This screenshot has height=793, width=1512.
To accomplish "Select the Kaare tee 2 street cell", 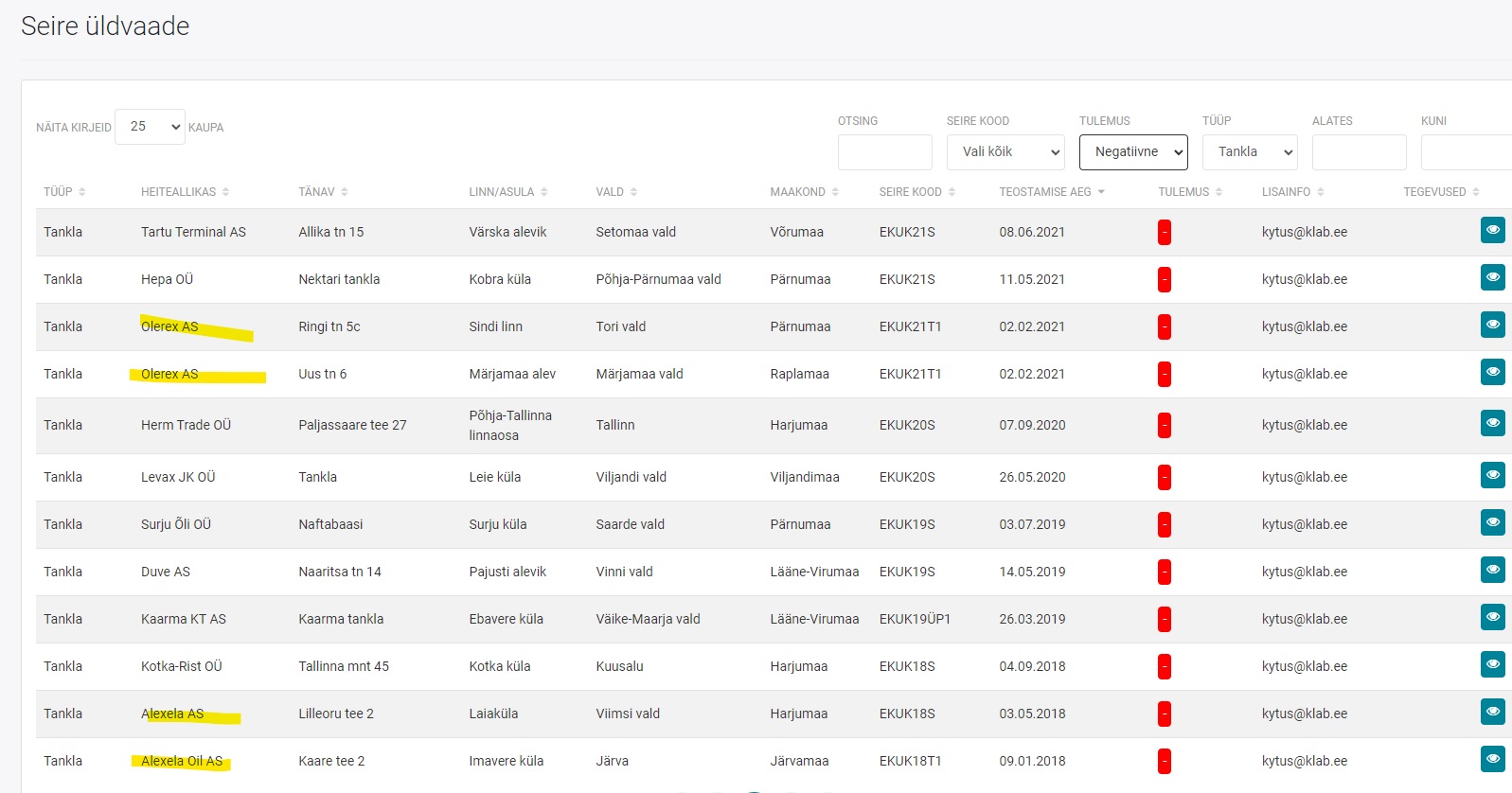I will pyautogui.click(x=331, y=761).
